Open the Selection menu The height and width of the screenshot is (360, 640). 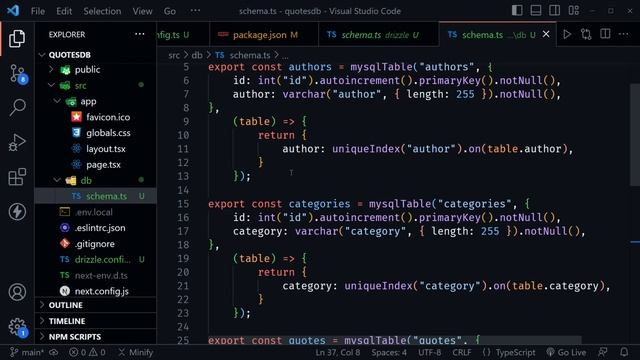pyautogui.click(x=102, y=11)
